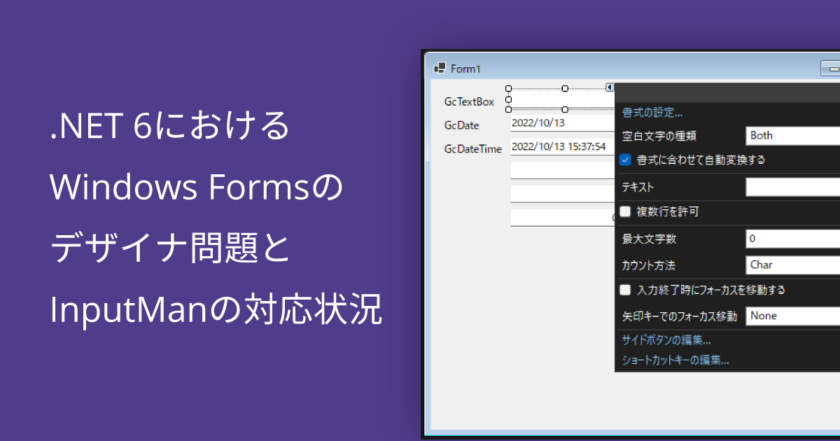
Task: Expand 矢印キーでのフォーカス移動 dropdown showing None
Action: click(x=792, y=316)
